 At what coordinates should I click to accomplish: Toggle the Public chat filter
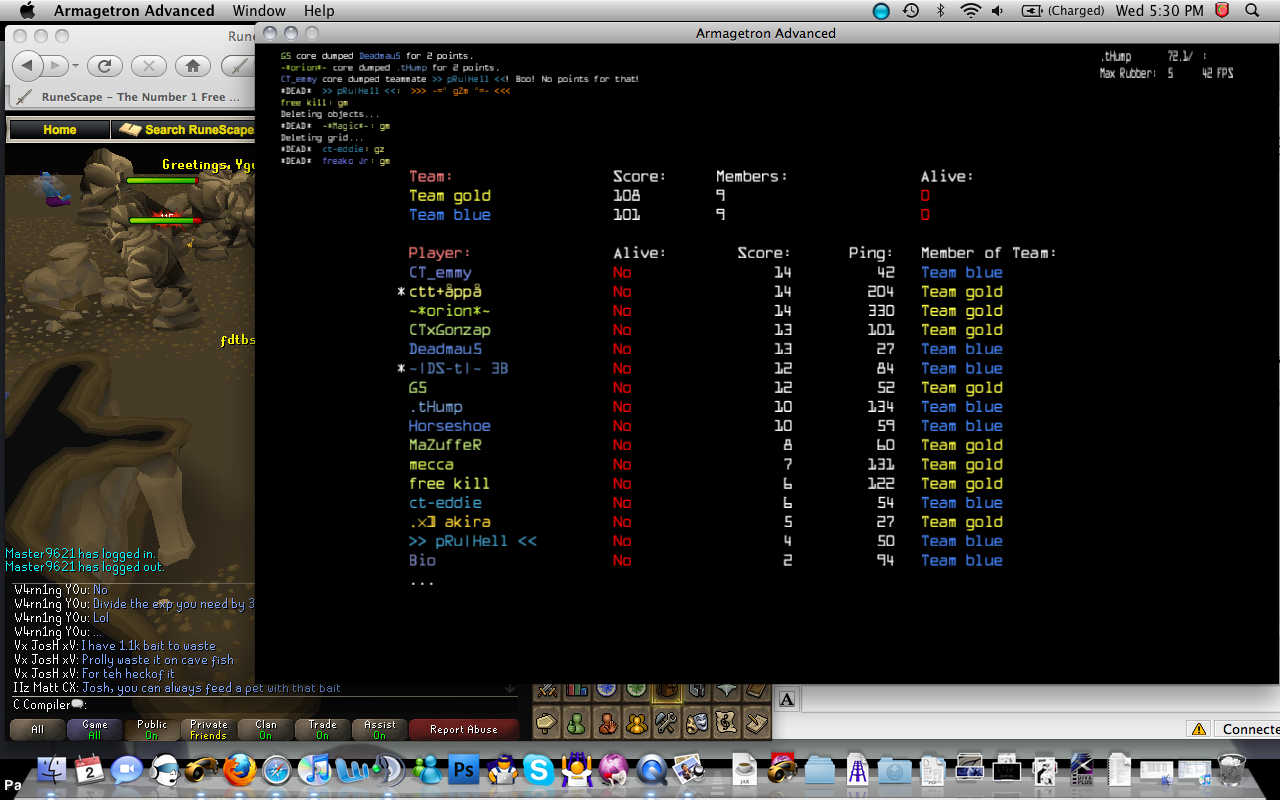click(x=152, y=729)
